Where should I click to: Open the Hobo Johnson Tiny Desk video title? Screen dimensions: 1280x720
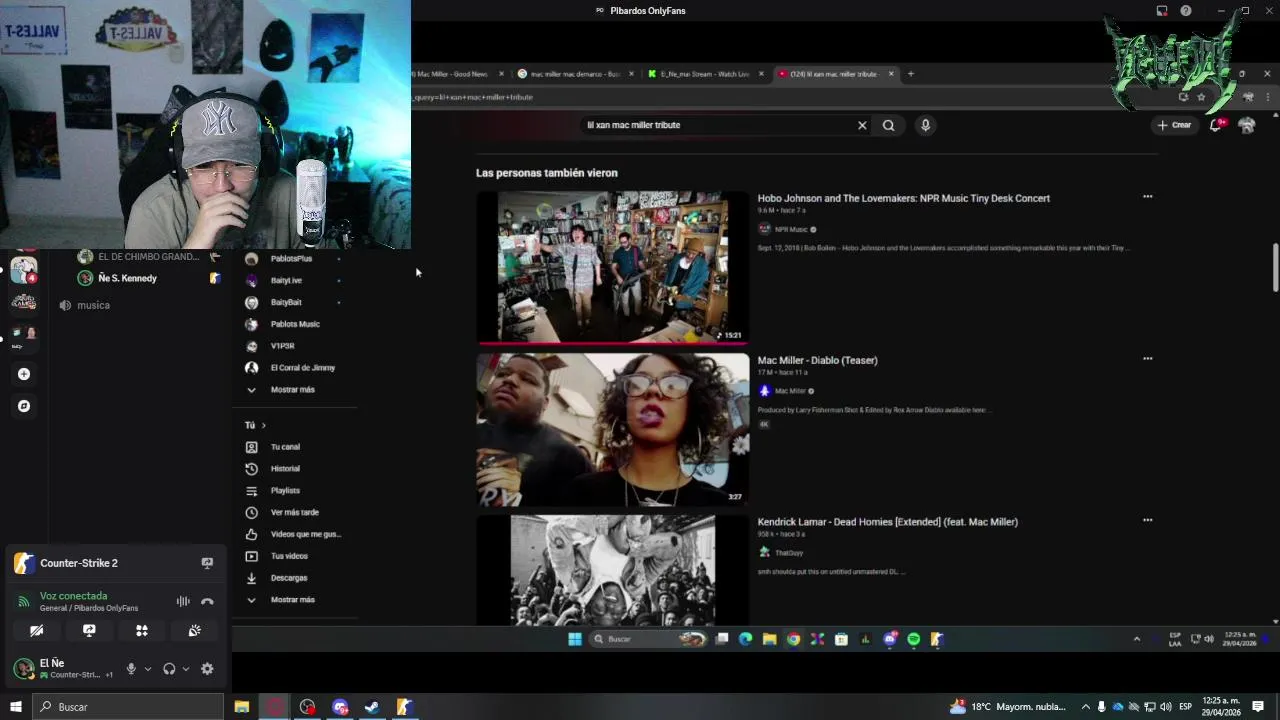coord(903,198)
